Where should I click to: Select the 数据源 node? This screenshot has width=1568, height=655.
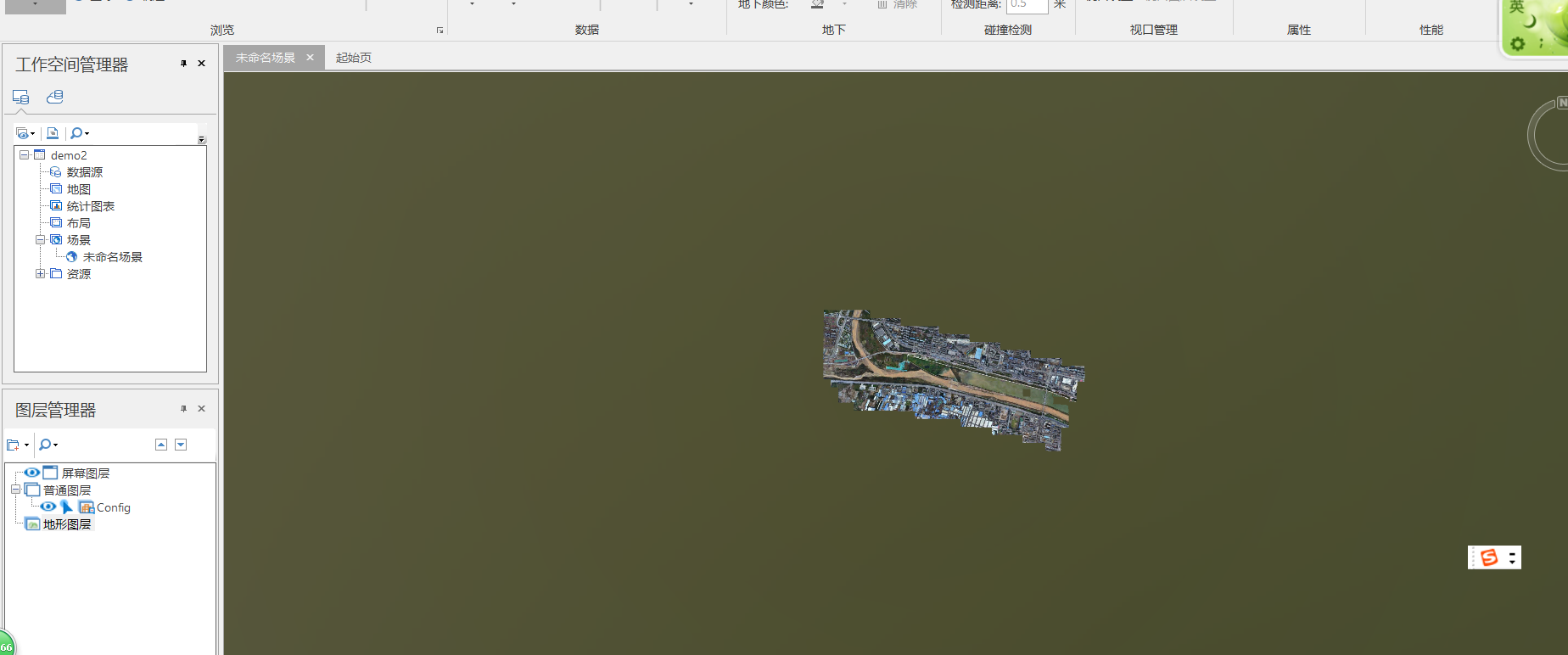coord(85,172)
